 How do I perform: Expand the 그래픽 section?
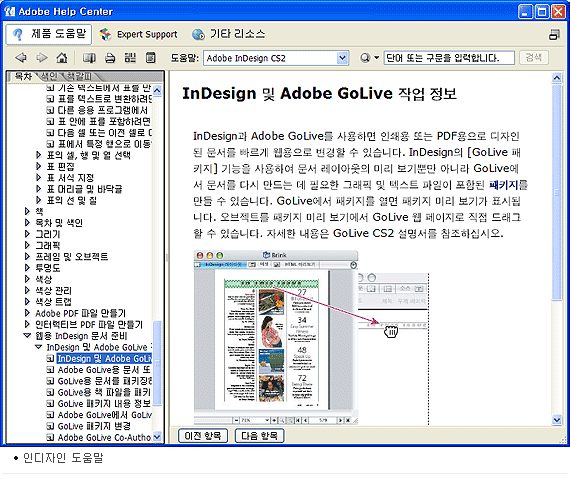(x=27, y=245)
